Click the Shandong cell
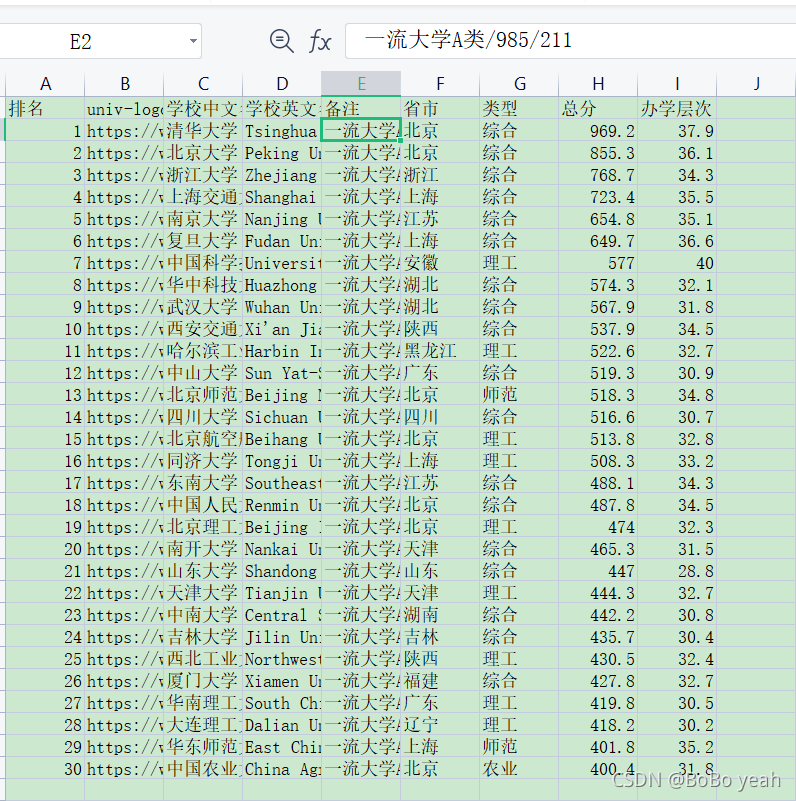 (282, 571)
